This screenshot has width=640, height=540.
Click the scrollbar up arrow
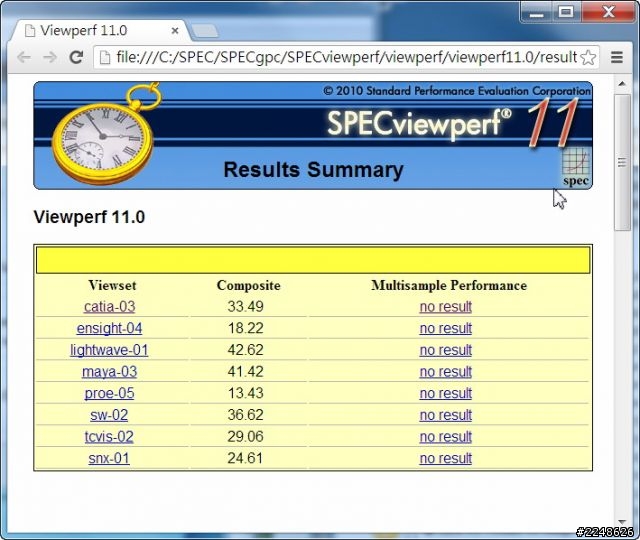point(622,84)
